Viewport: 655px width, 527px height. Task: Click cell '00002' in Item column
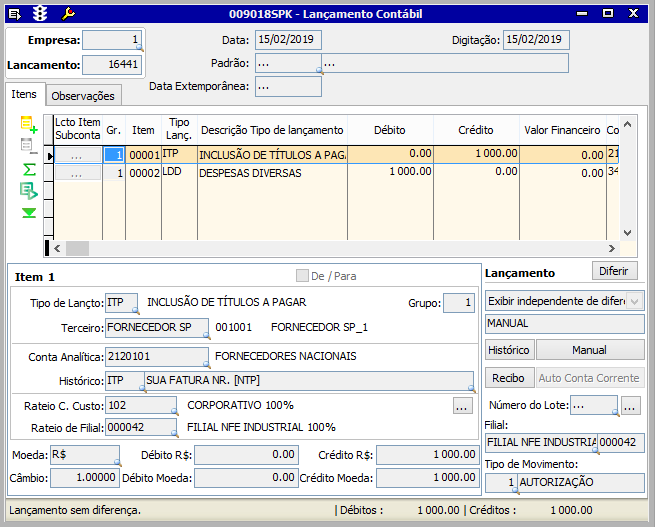click(x=144, y=173)
